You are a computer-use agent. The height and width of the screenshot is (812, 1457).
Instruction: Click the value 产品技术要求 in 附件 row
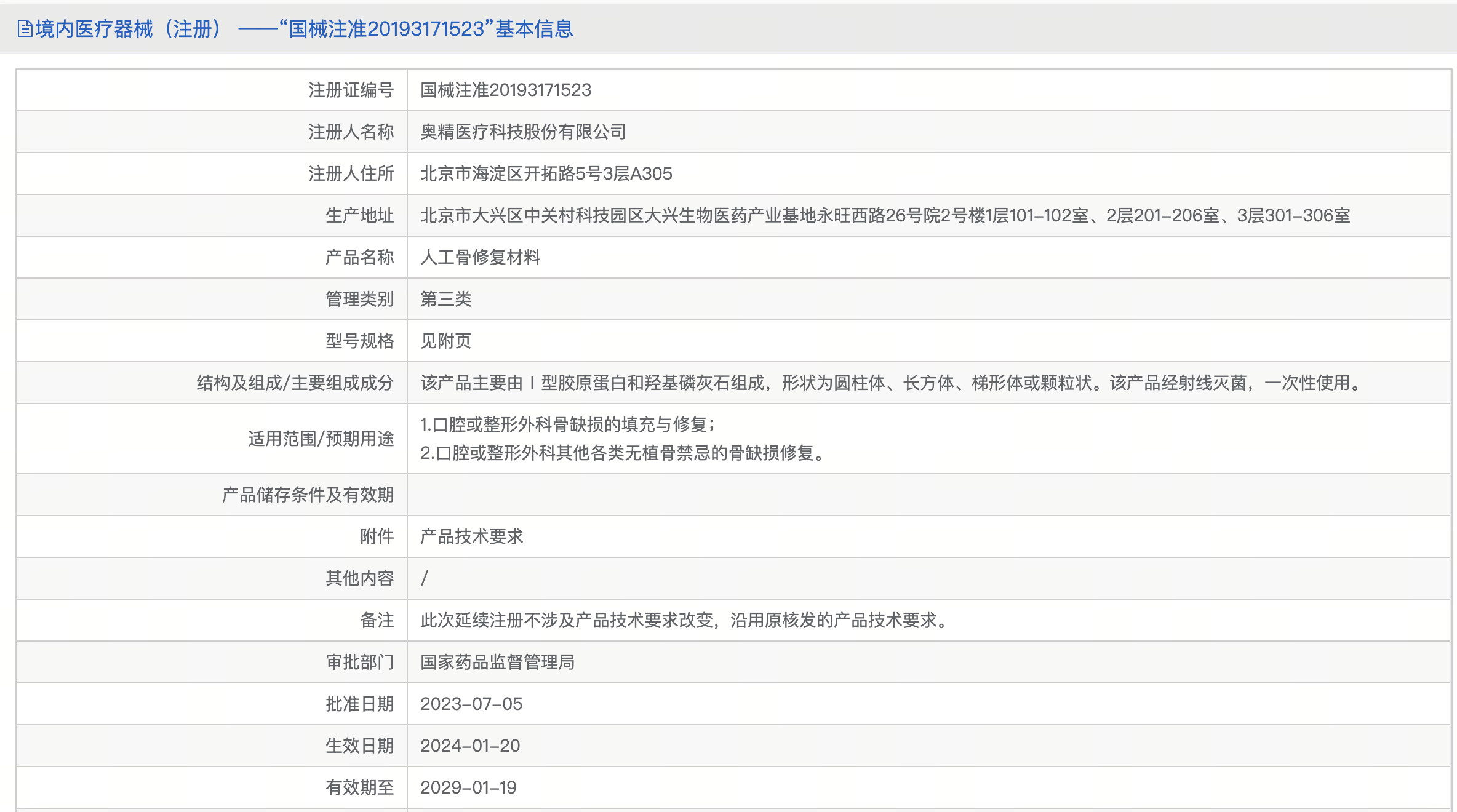coord(472,536)
